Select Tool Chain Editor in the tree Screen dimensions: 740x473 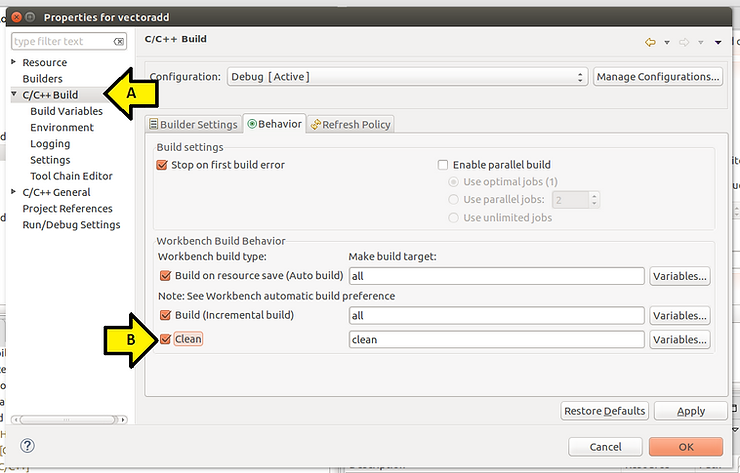coord(71,176)
